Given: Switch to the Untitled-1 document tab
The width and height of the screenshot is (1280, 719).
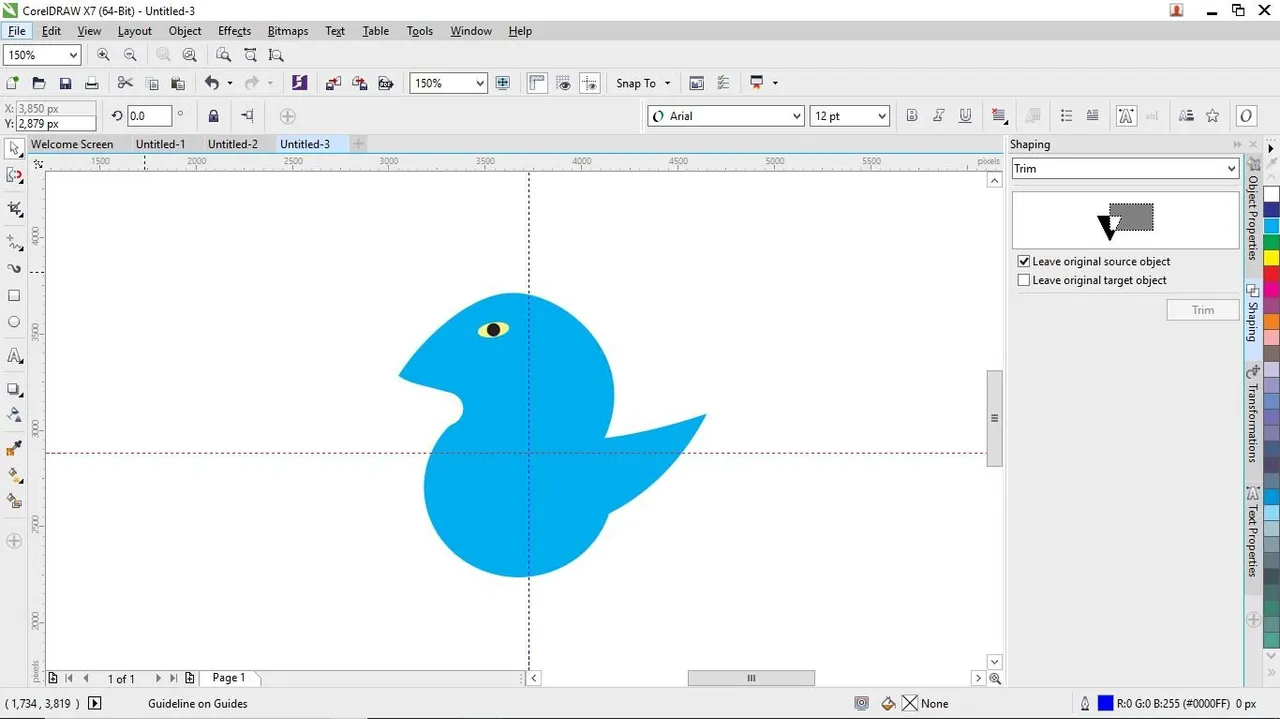Looking at the screenshot, I should click(x=161, y=144).
